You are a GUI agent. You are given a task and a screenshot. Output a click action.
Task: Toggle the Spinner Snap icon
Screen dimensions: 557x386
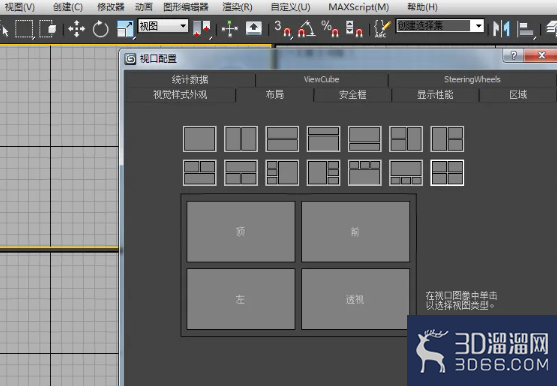pyautogui.click(x=354, y=29)
